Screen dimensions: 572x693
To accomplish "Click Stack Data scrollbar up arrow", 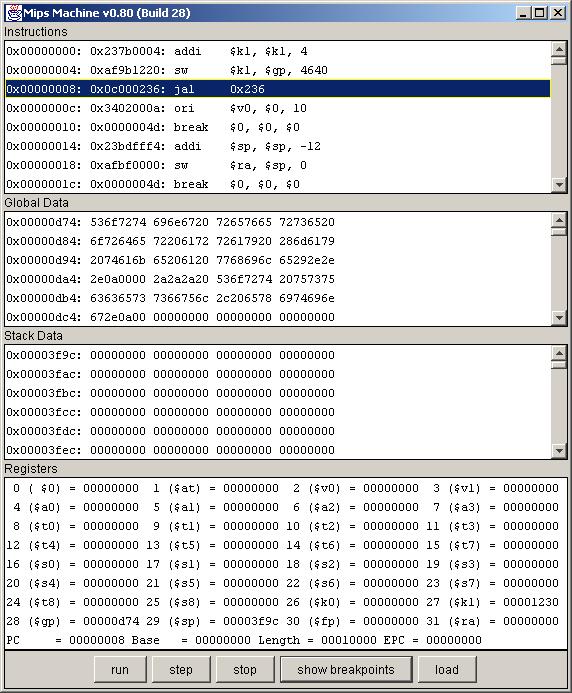I will coord(559,353).
